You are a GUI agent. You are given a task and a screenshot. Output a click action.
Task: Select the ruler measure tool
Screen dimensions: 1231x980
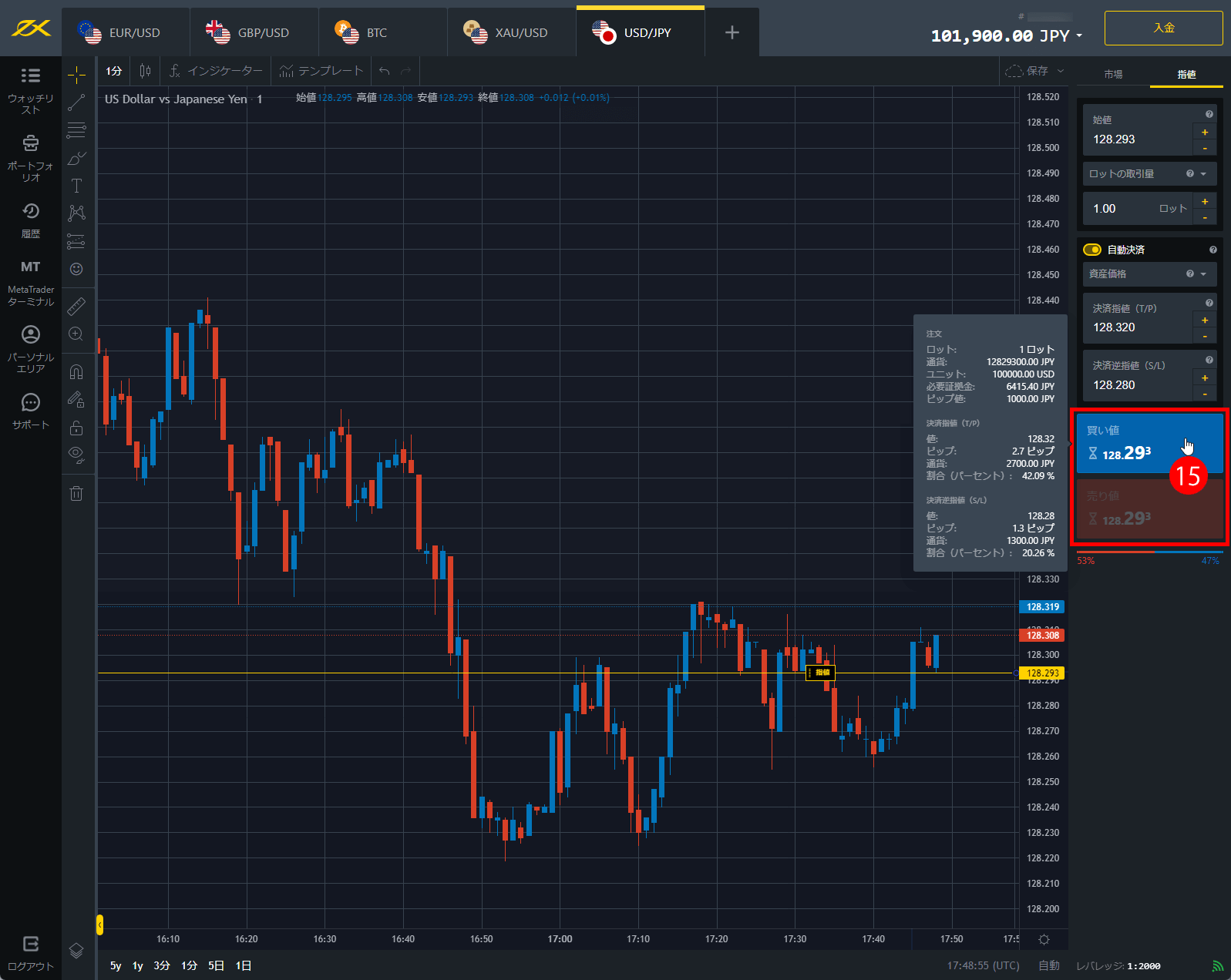pos(76,307)
